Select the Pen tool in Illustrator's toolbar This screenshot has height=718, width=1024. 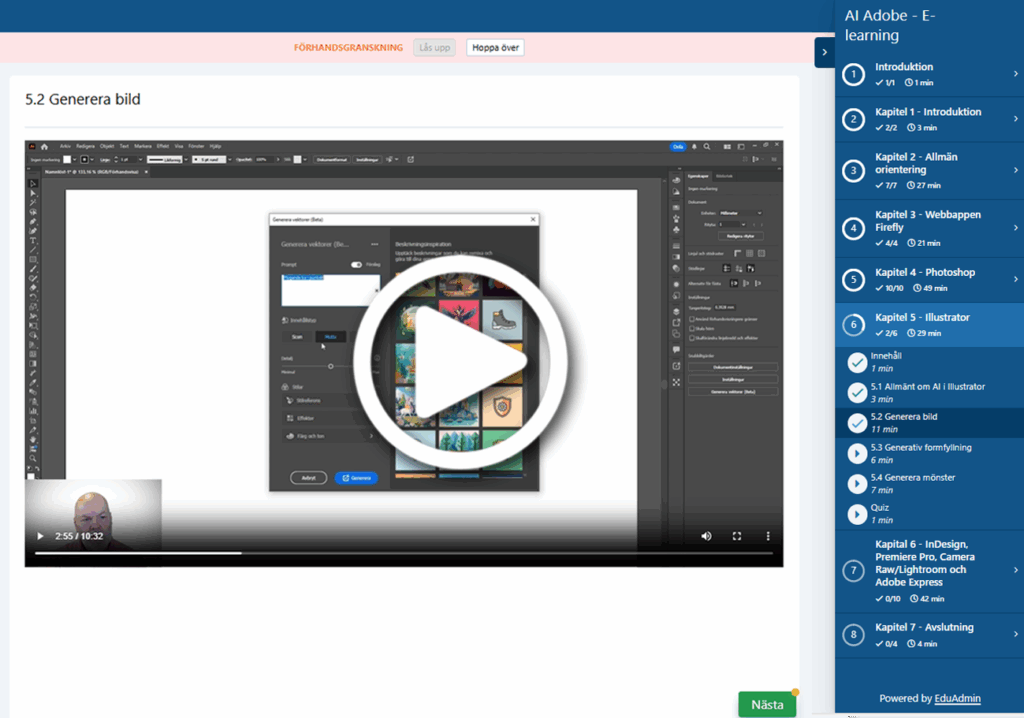[x=33, y=222]
